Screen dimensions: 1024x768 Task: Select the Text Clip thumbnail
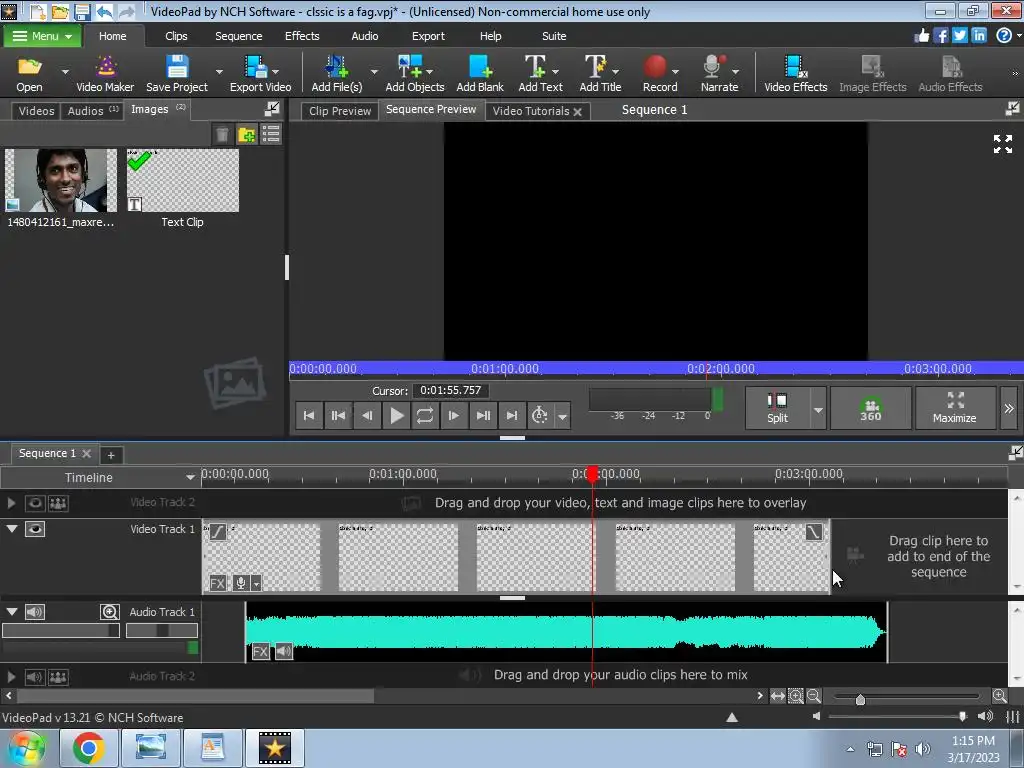183,181
